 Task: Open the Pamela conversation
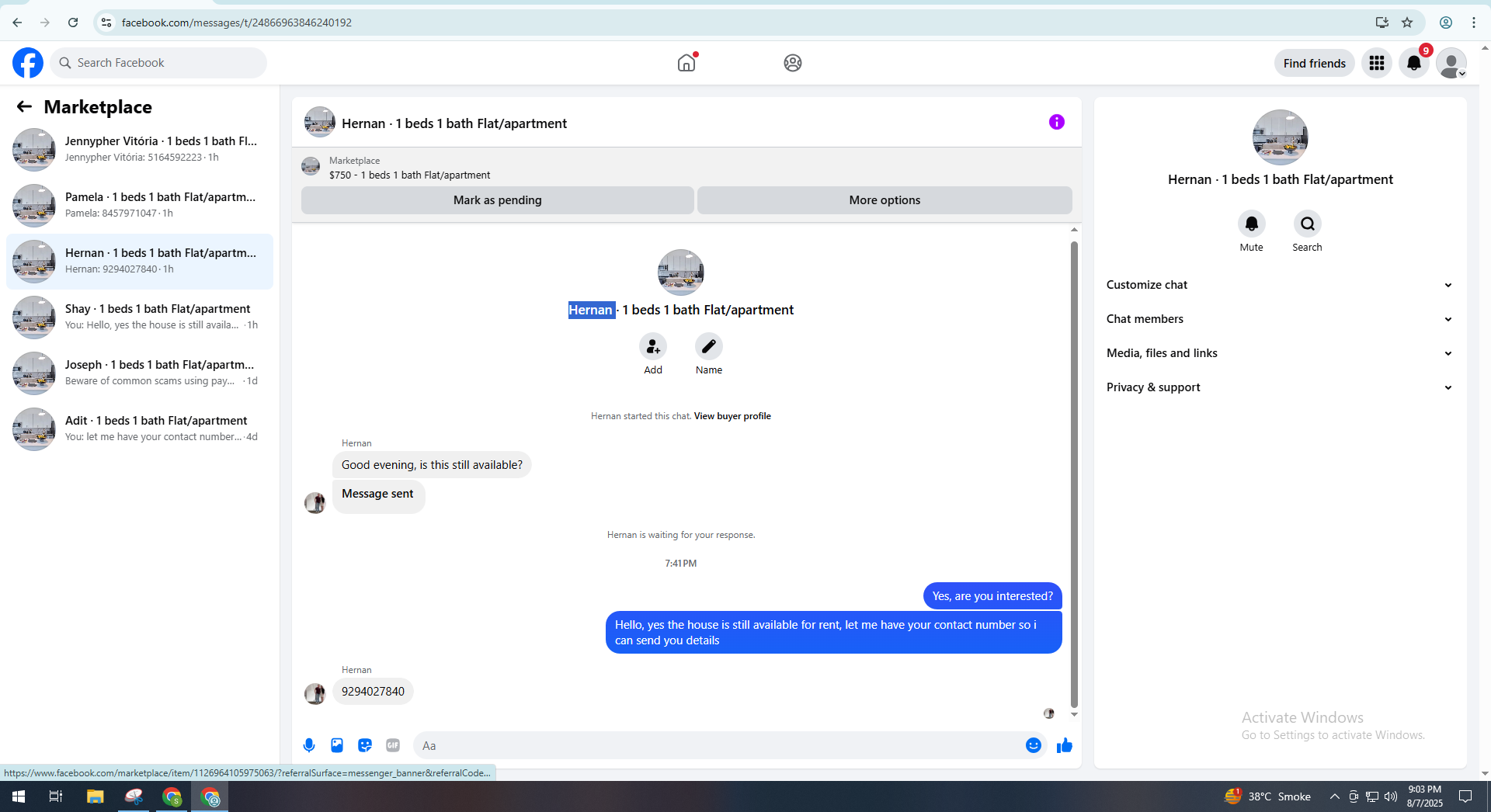[140, 205]
